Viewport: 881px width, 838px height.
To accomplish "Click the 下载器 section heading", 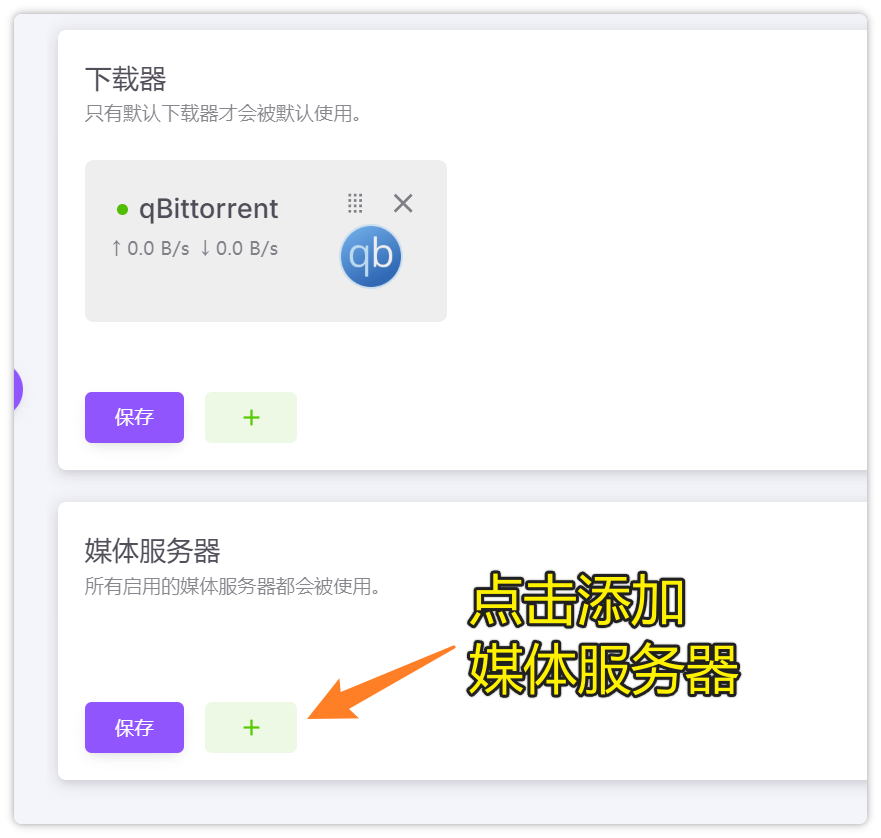I will click(125, 79).
